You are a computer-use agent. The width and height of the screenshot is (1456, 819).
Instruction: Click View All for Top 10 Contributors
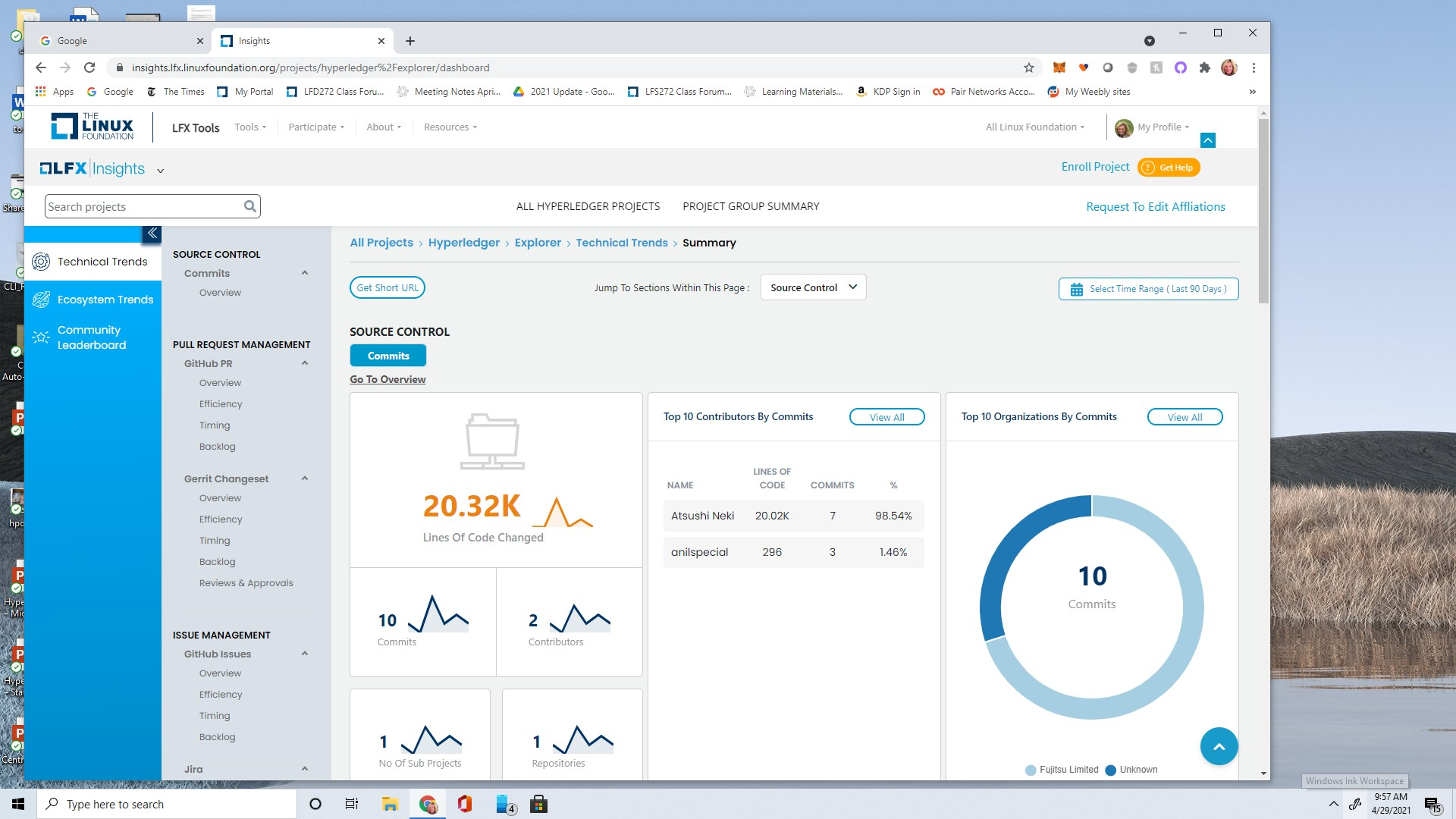886,417
